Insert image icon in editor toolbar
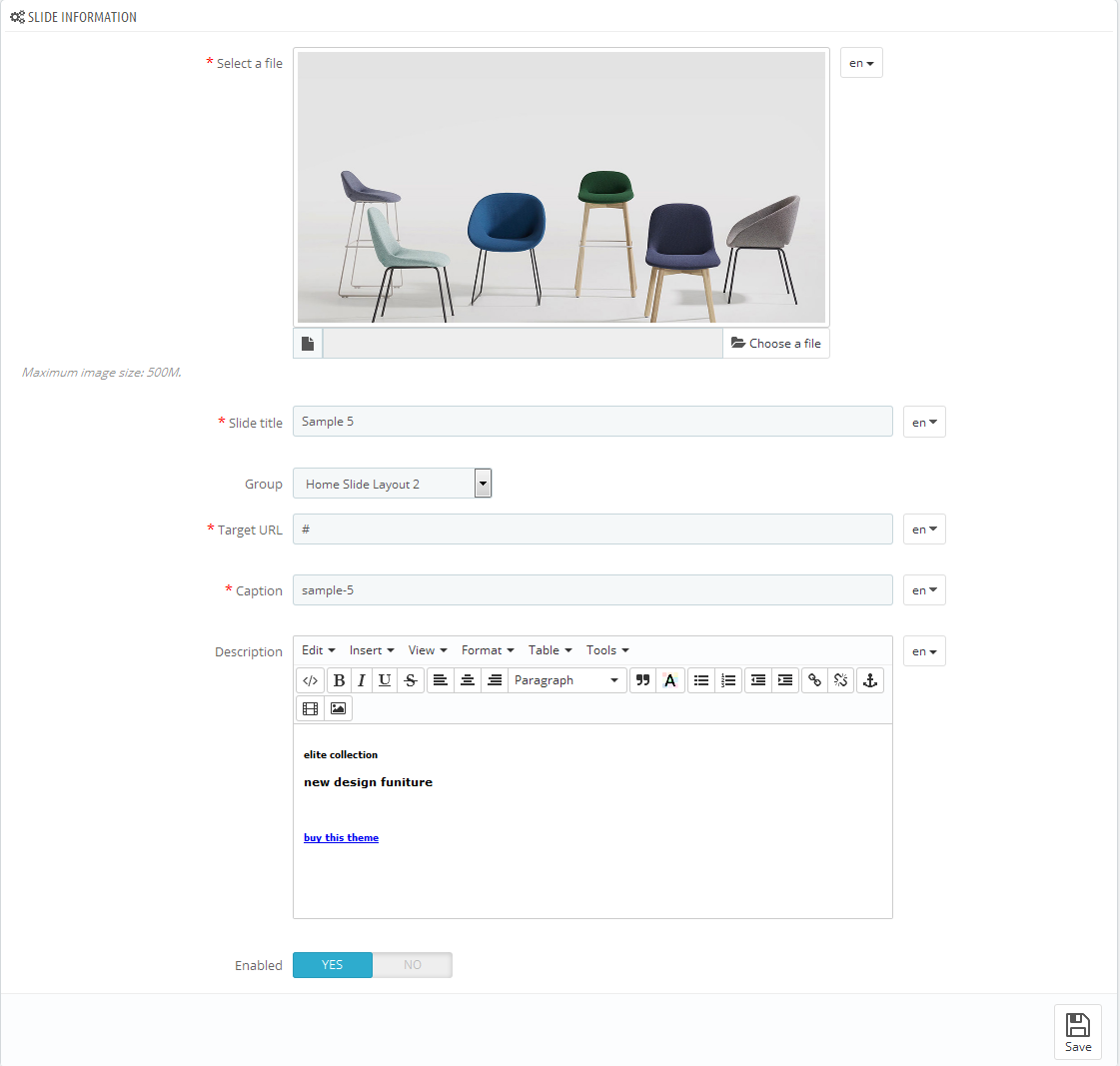The image size is (1120, 1066). (x=338, y=708)
